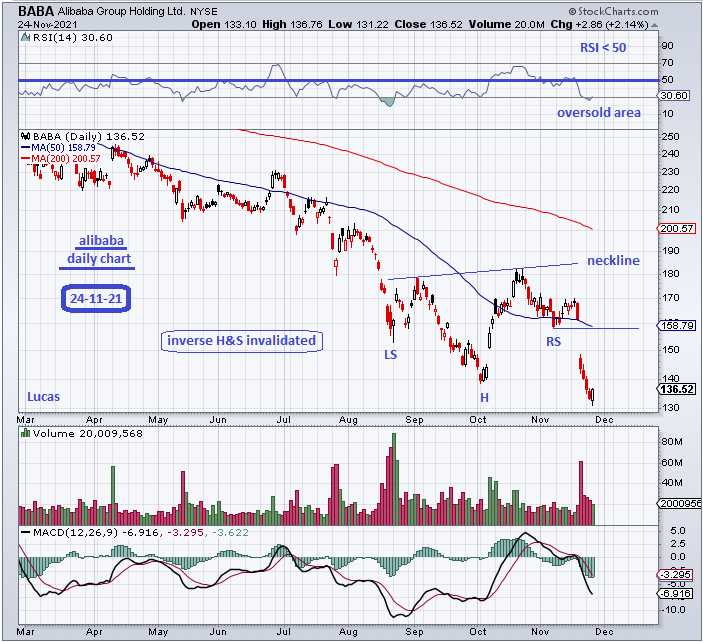This screenshot has height=642, width=703.
Task: Click the Volume 20,009,568 legend text
Action: [87, 434]
